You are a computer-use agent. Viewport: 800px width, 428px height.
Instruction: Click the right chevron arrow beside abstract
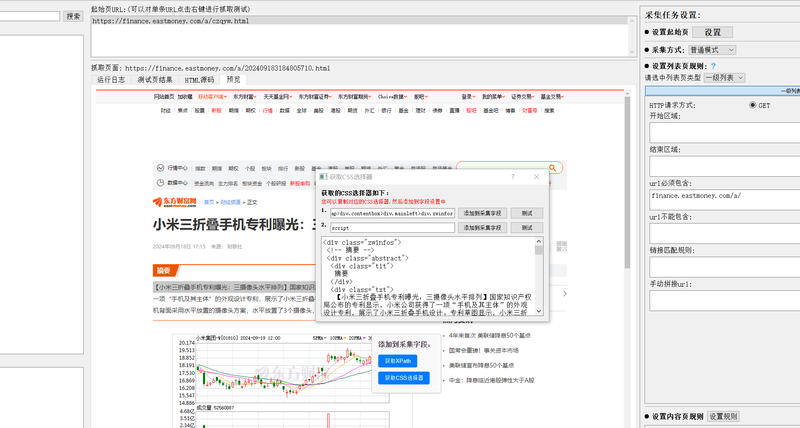click(x=565, y=293)
